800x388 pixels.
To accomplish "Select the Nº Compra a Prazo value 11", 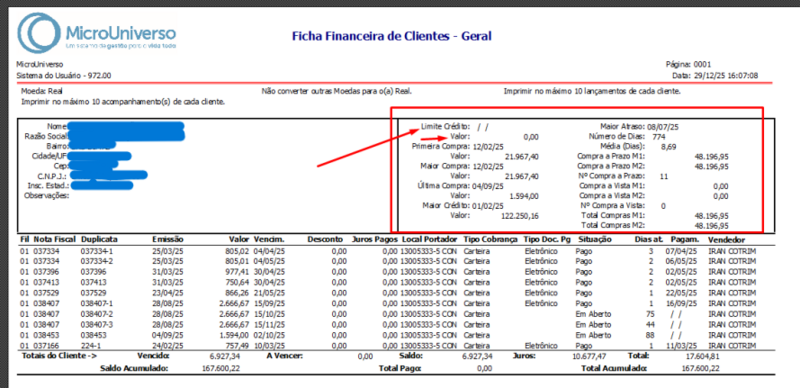I will point(664,176).
